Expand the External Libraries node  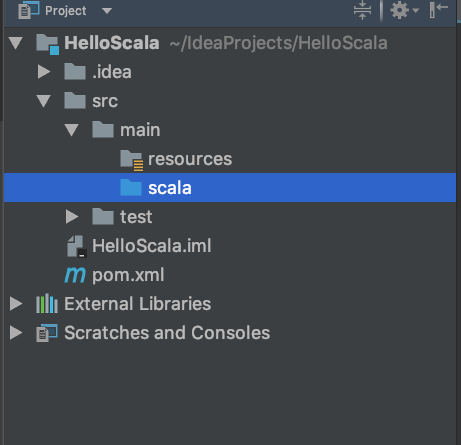tap(16, 304)
